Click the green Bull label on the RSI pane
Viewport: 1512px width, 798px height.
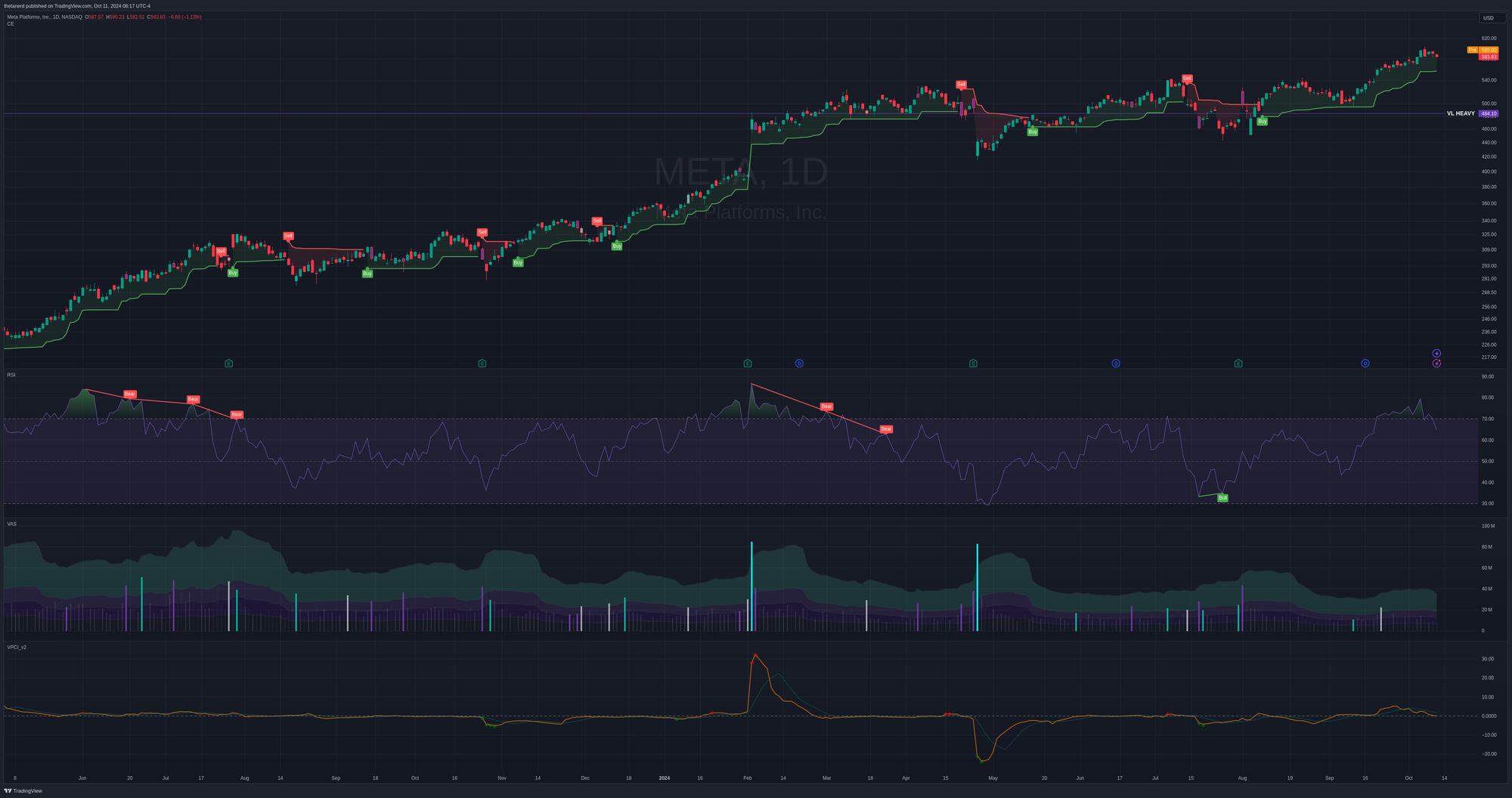click(x=1222, y=498)
